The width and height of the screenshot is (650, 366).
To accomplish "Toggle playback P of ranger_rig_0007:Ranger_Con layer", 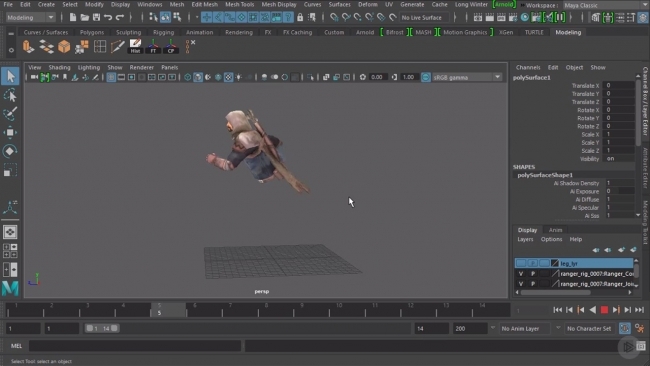I will click(x=533, y=274).
